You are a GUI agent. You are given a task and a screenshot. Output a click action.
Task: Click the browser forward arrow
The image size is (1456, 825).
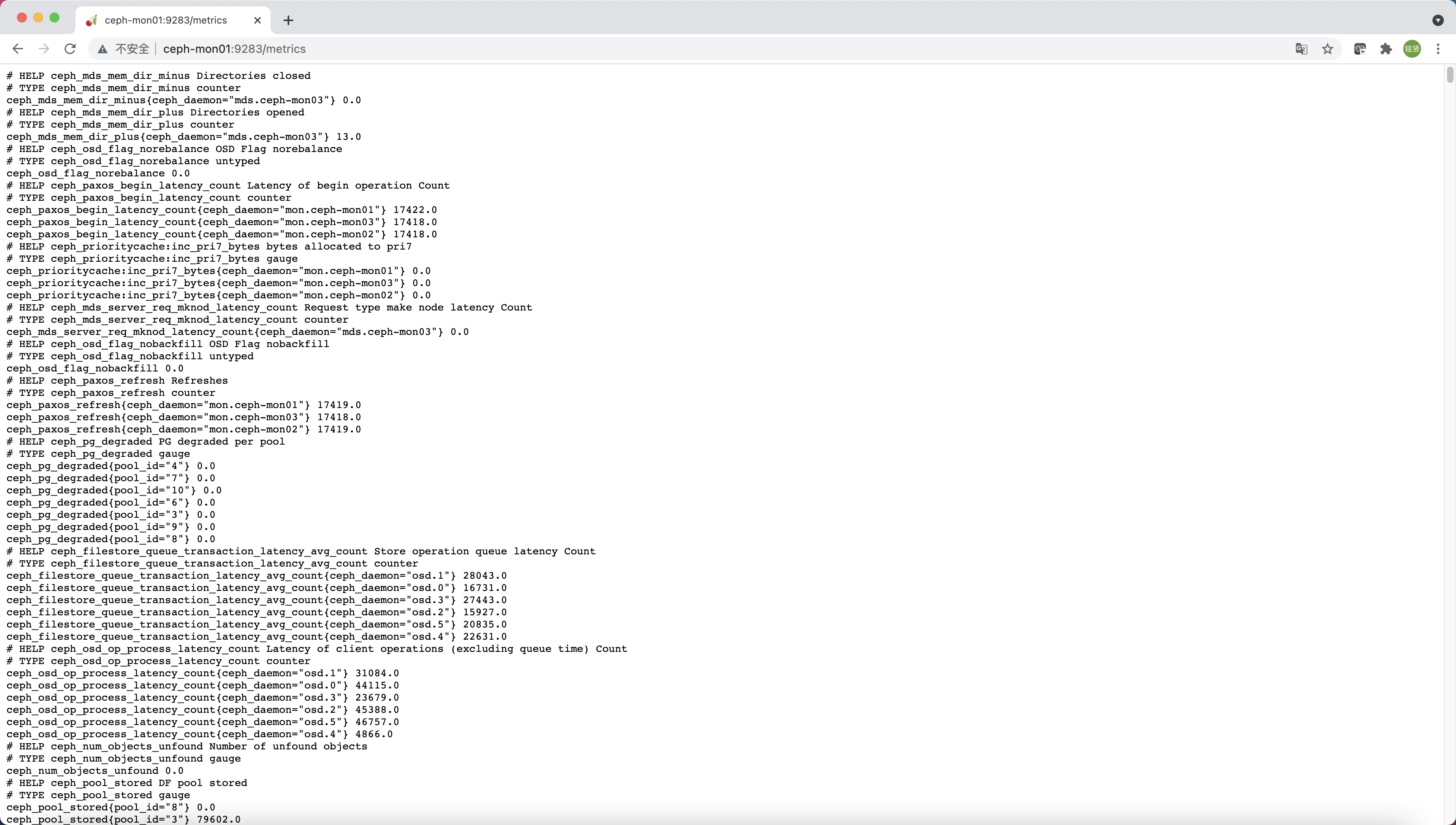(43, 49)
